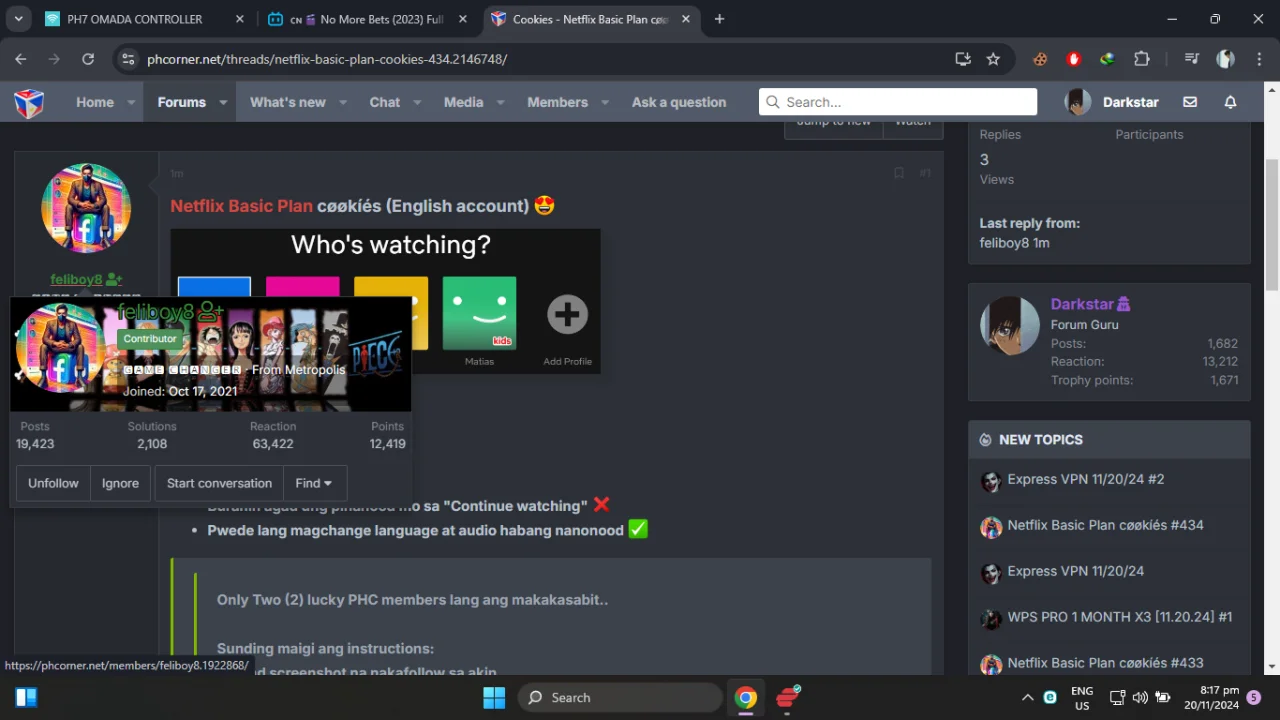The height and width of the screenshot is (720, 1280).
Task: Show hidden system tray icons
Action: coord(1027,697)
